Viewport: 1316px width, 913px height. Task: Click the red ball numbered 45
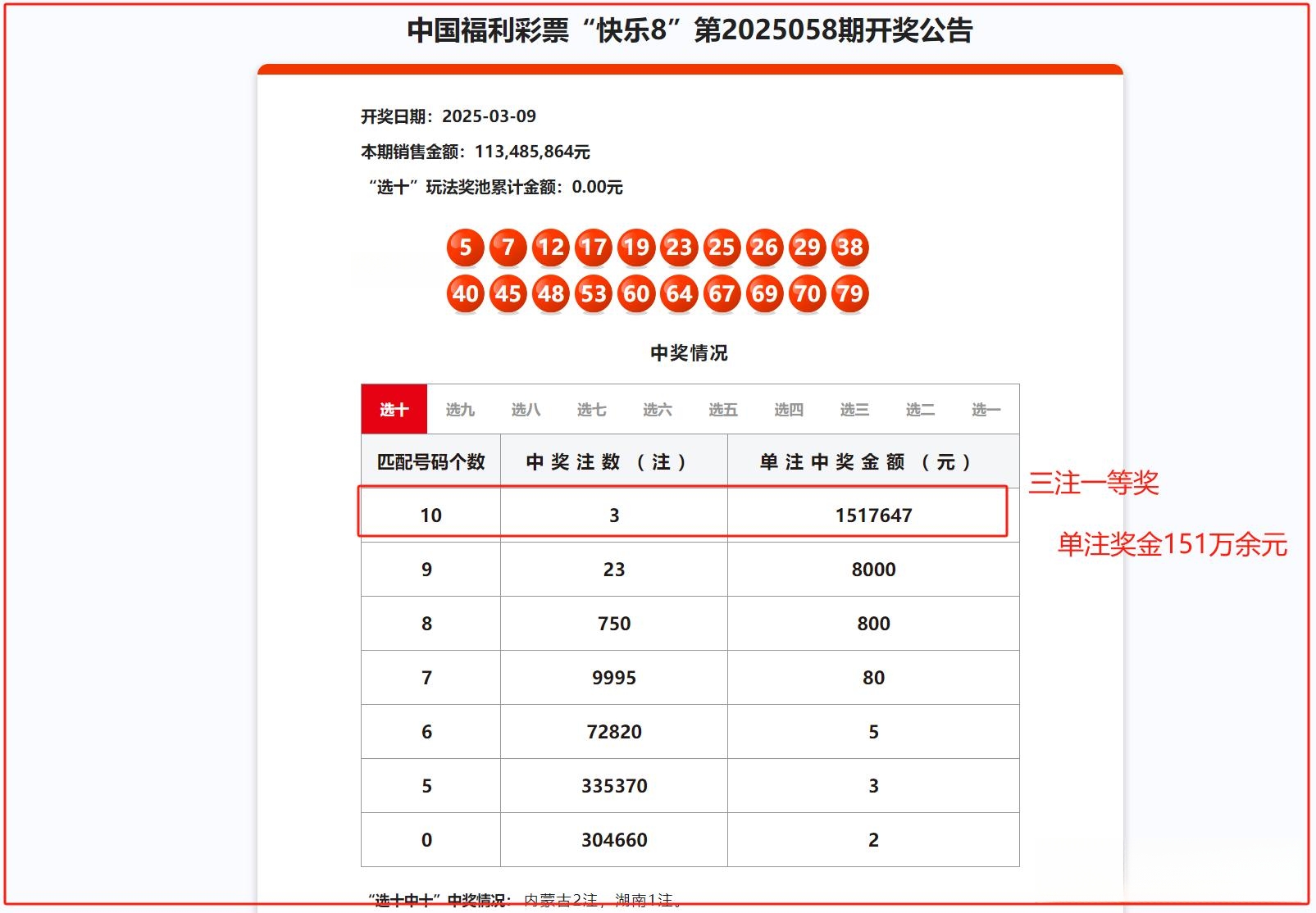point(508,293)
